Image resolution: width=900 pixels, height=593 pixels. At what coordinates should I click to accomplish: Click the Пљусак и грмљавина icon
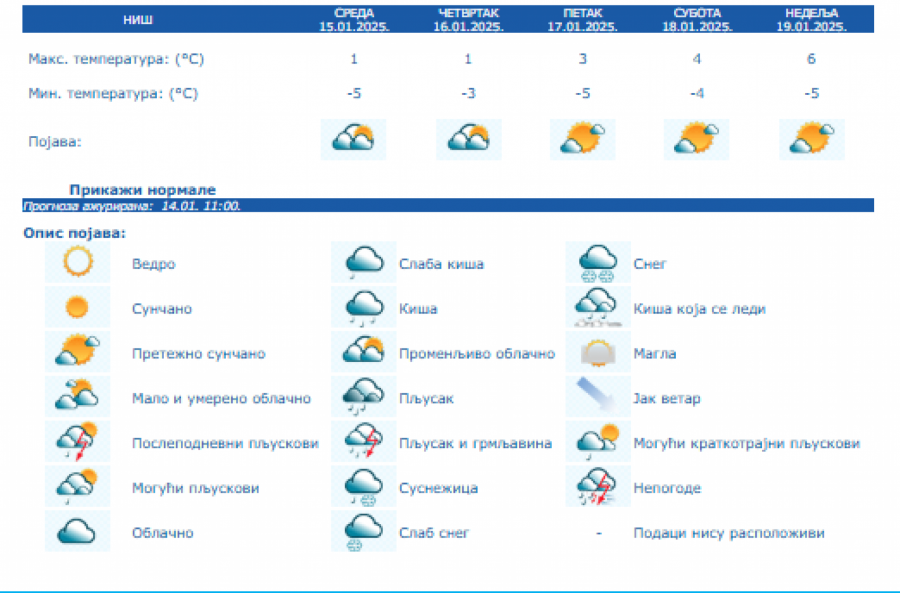tap(364, 443)
